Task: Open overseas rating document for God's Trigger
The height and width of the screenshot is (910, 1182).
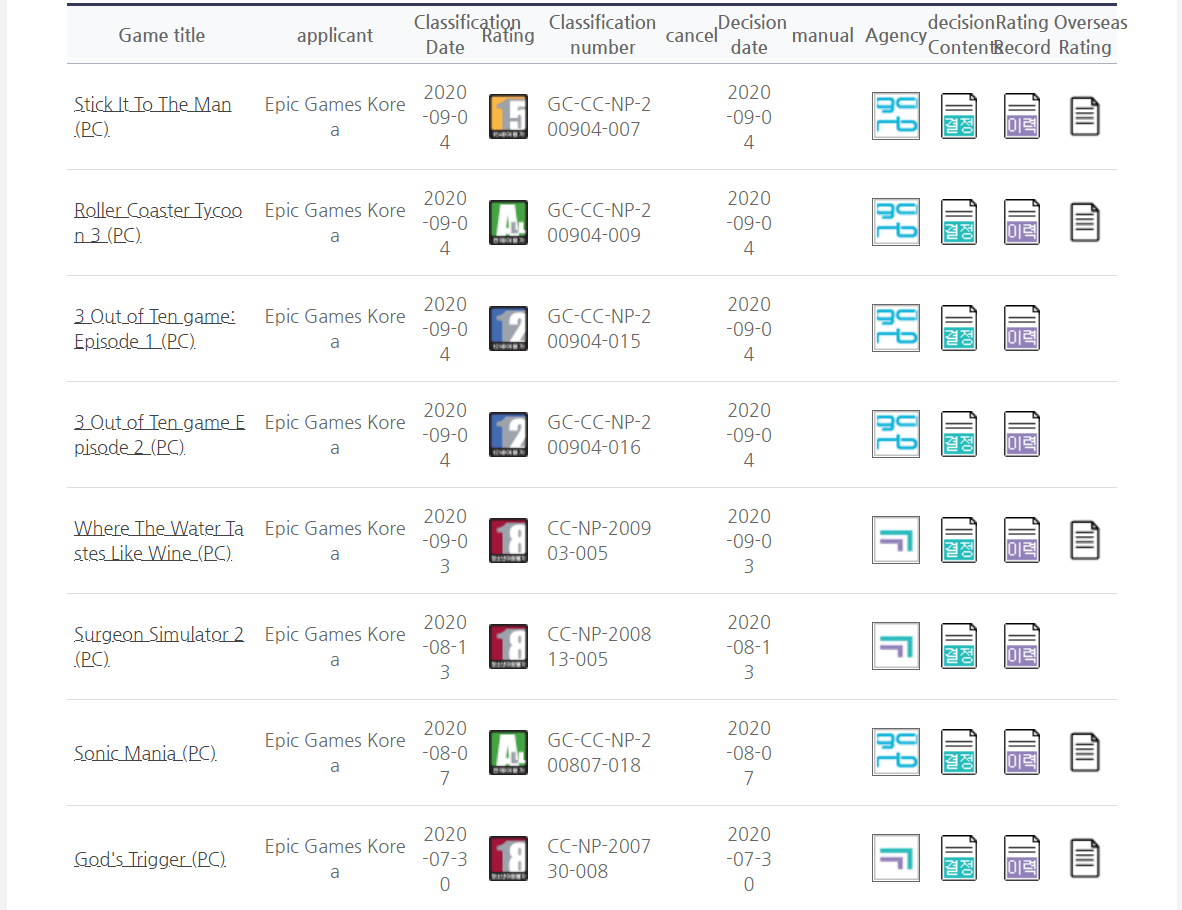Action: point(1085,859)
